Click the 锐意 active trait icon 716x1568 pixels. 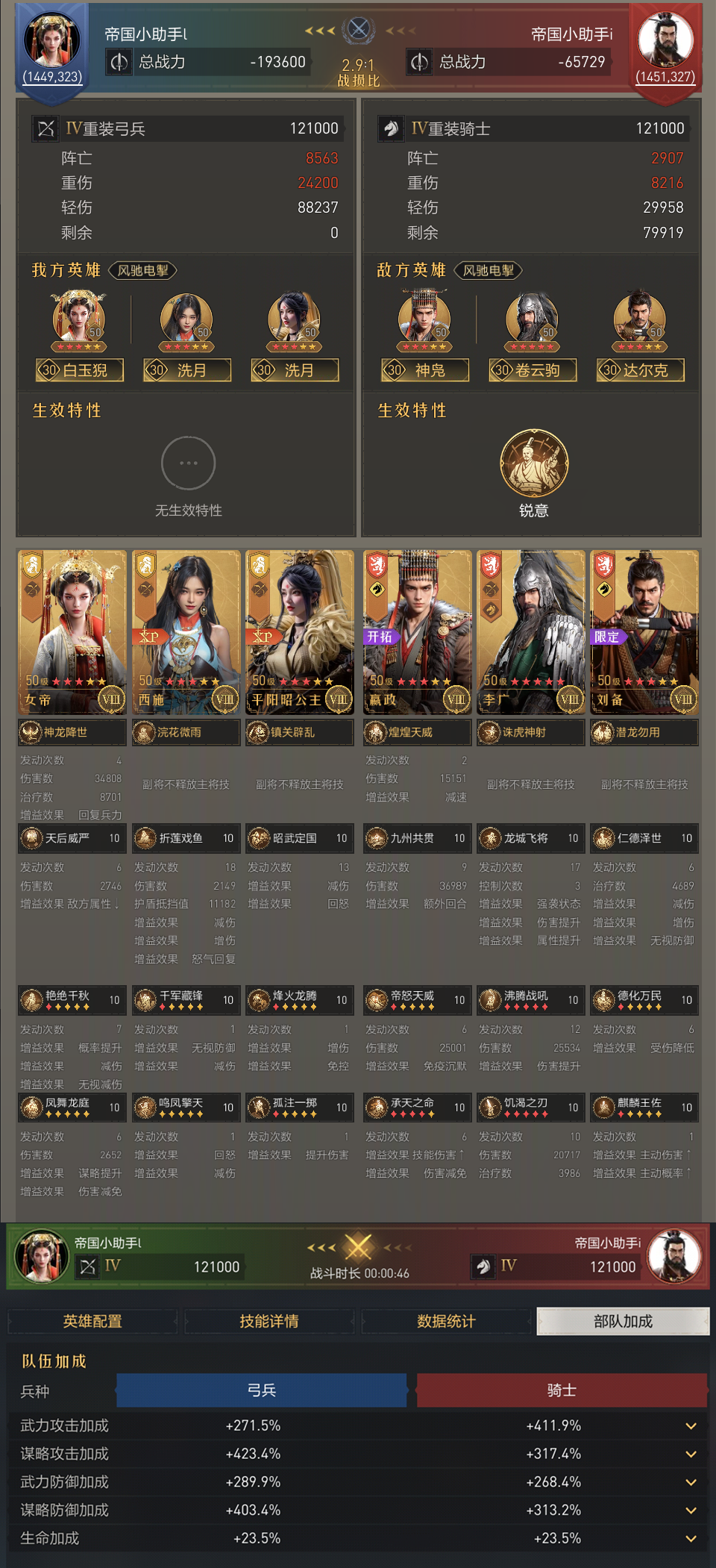[533, 463]
